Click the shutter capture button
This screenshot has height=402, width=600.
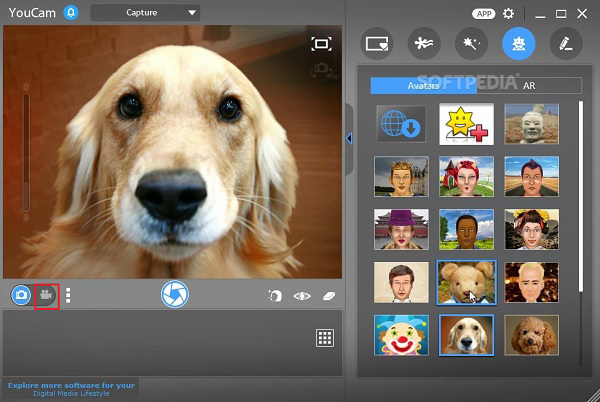[x=174, y=294]
